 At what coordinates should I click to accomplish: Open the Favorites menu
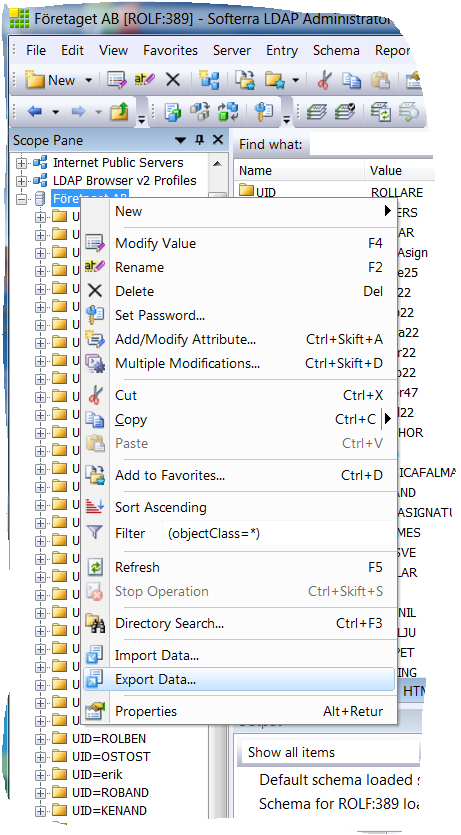(170, 51)
